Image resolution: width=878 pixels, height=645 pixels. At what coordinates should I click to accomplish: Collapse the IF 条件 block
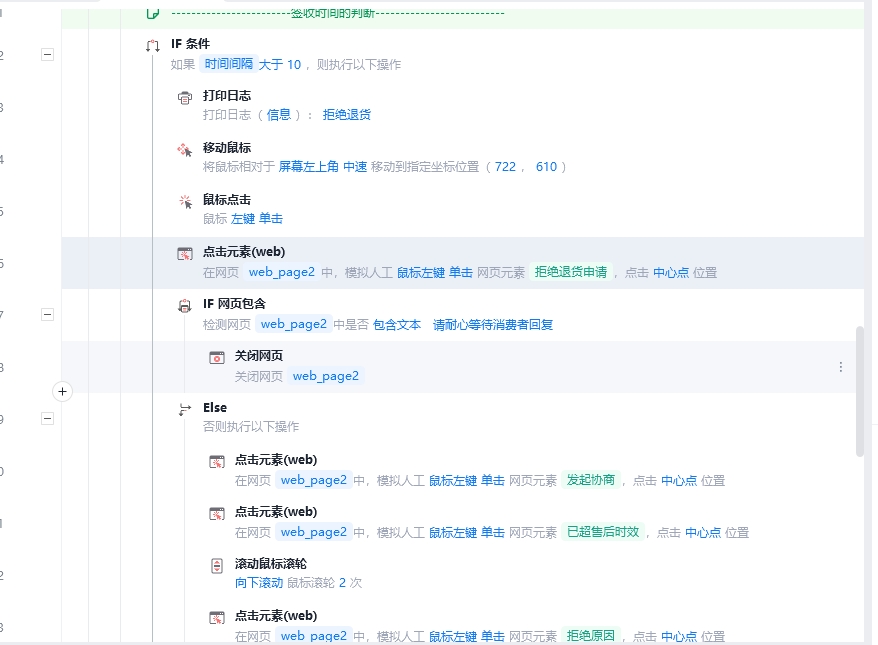(x=48, y=54)
